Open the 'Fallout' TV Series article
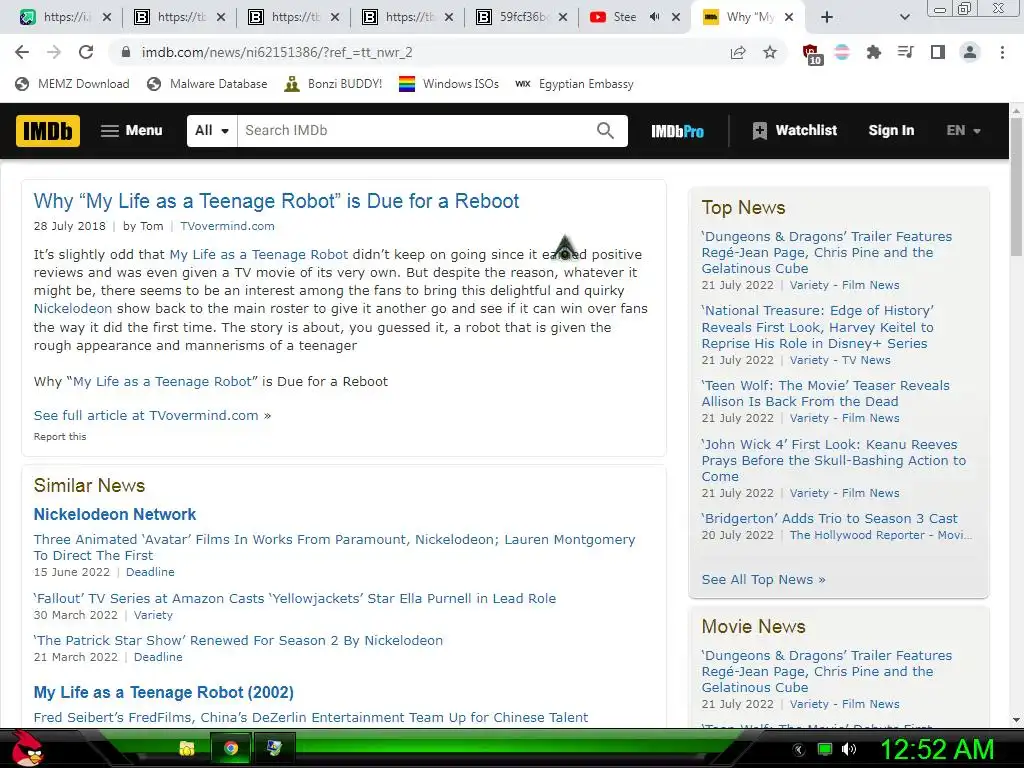The width and height of the screenshot is (1024, 768). click(x=295, y=599)
